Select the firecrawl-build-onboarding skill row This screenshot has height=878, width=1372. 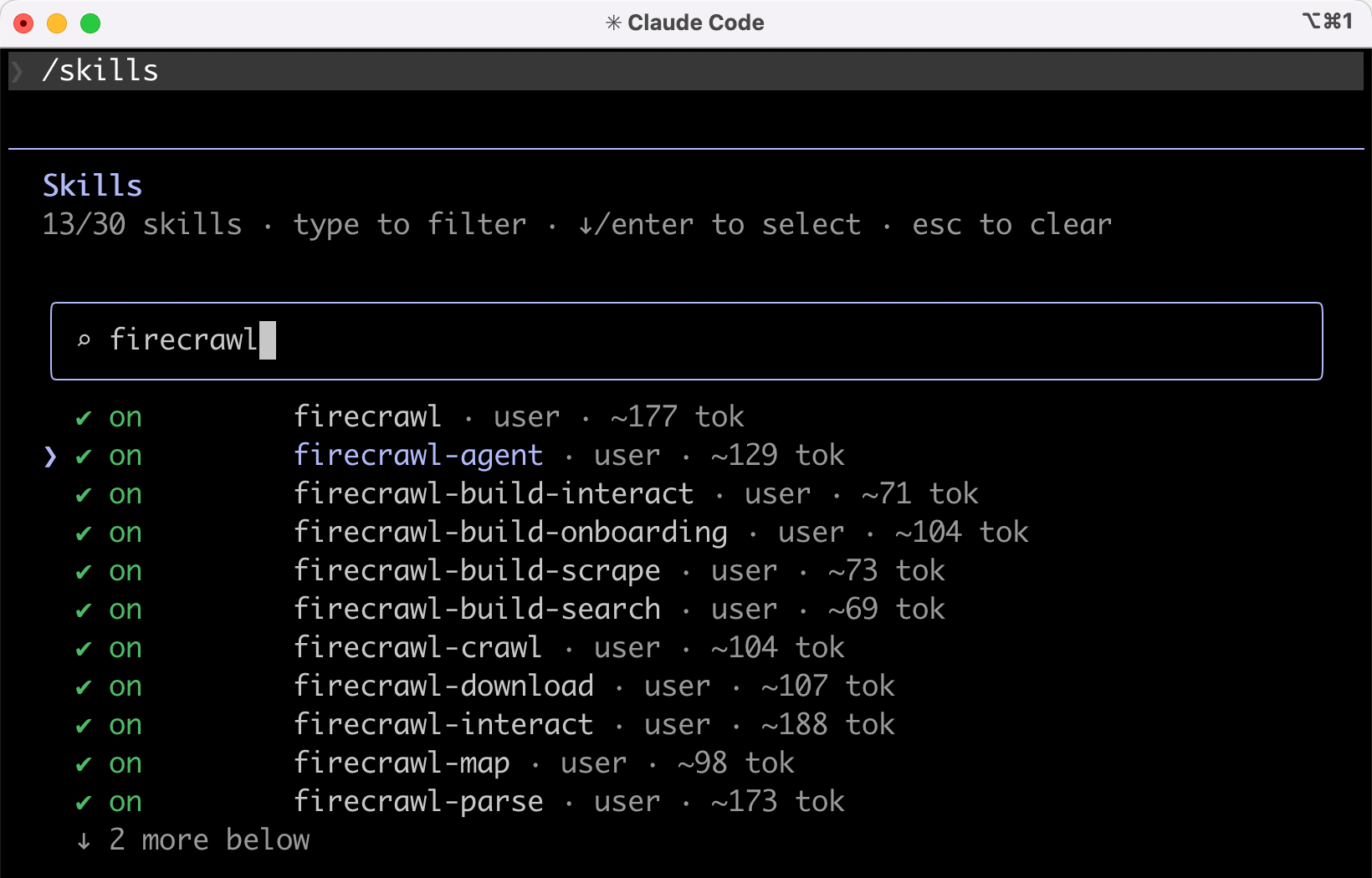510,533
